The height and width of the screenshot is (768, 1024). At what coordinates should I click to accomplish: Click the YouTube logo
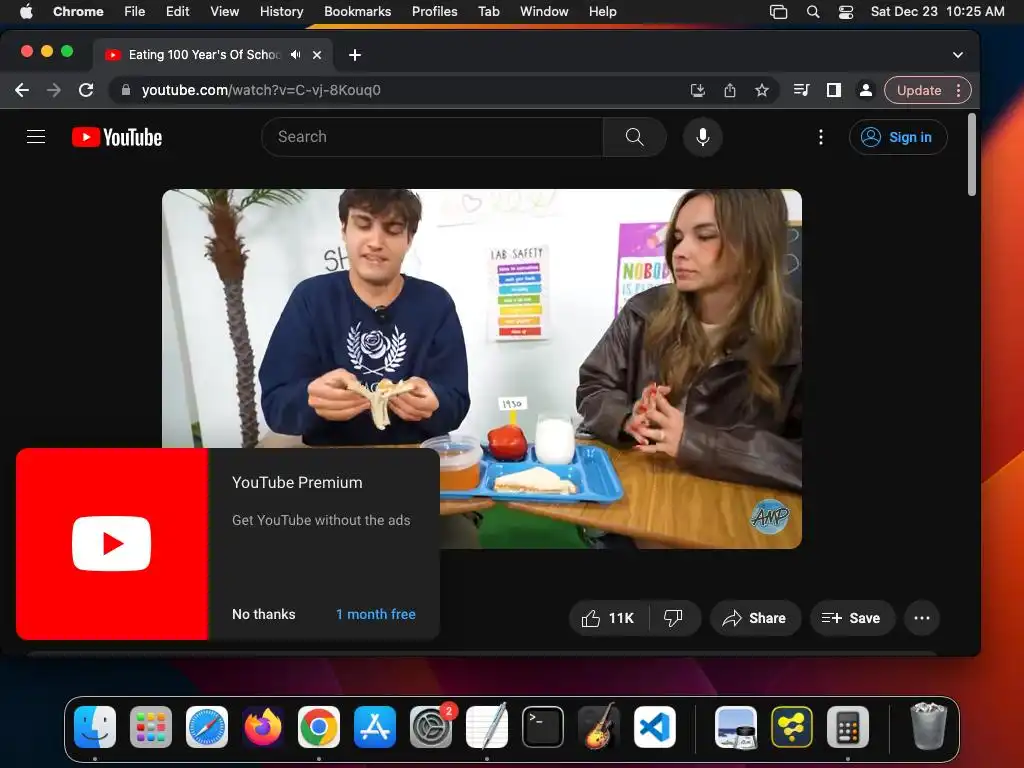(x=117, y=137)
